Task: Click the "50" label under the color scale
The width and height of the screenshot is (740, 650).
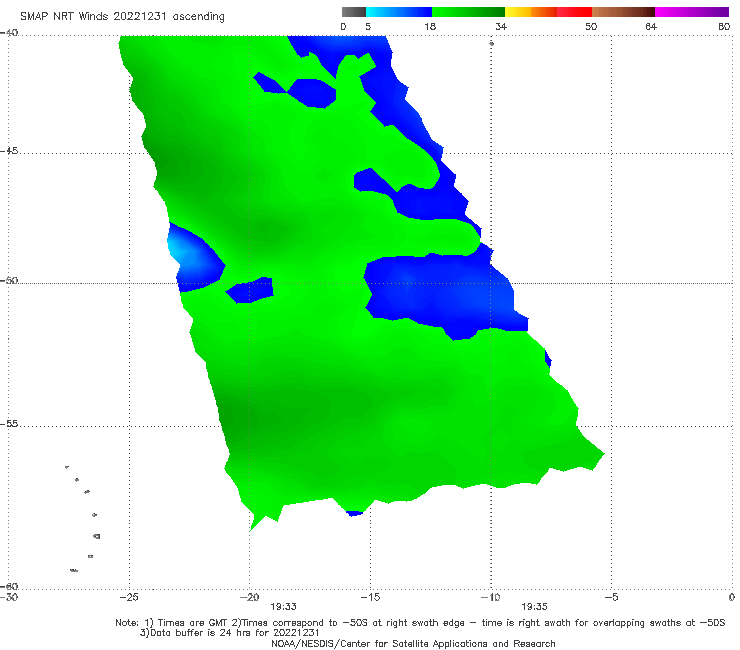Action: (591, 26)
